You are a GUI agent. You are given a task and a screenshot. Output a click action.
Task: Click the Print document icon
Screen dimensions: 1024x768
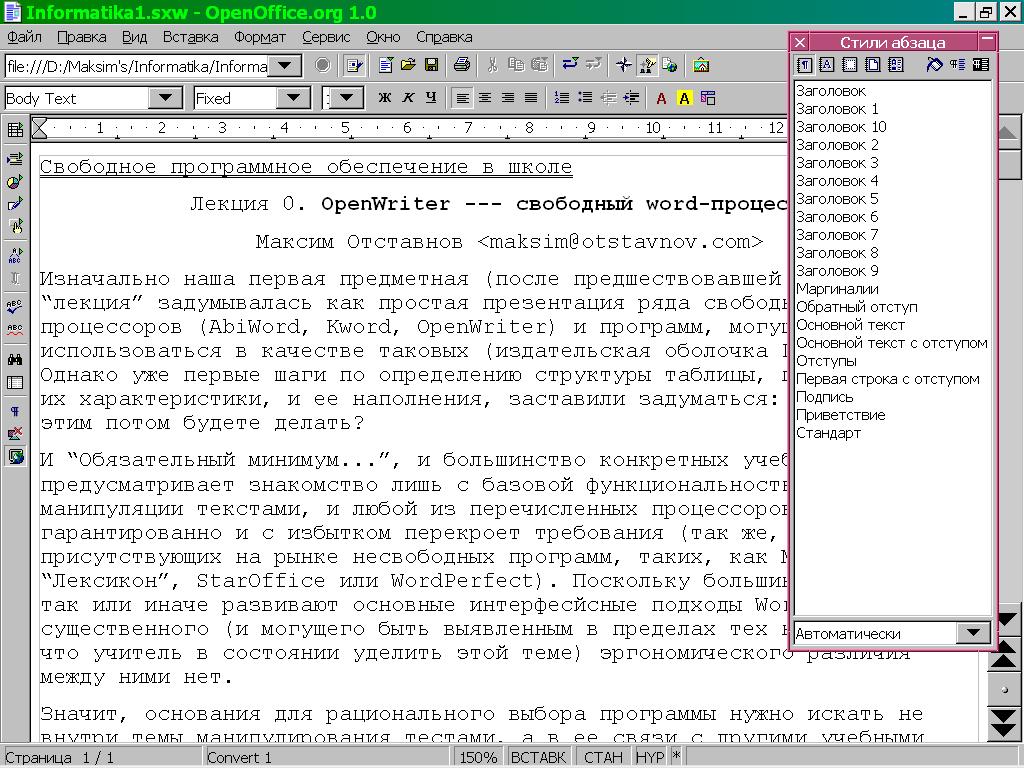461,65
